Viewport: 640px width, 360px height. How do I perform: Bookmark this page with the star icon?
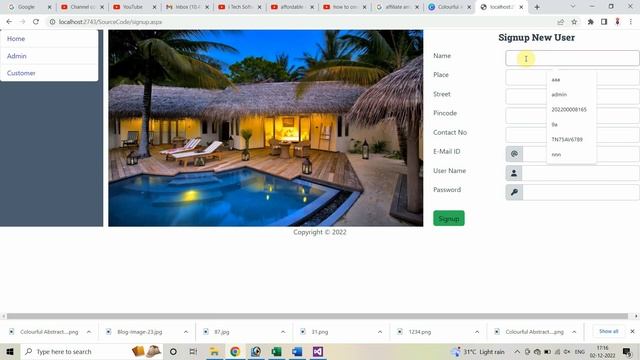tap(574, 22)
